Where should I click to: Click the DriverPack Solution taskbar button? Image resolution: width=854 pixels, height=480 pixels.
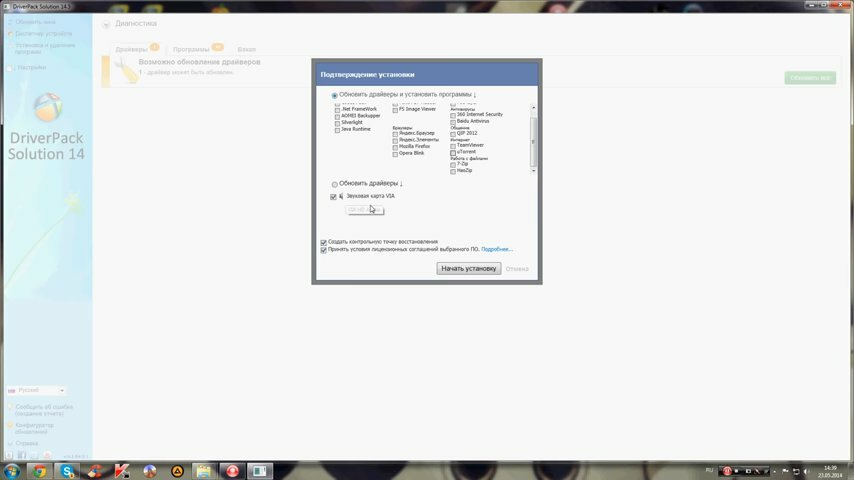coord(260,471)
